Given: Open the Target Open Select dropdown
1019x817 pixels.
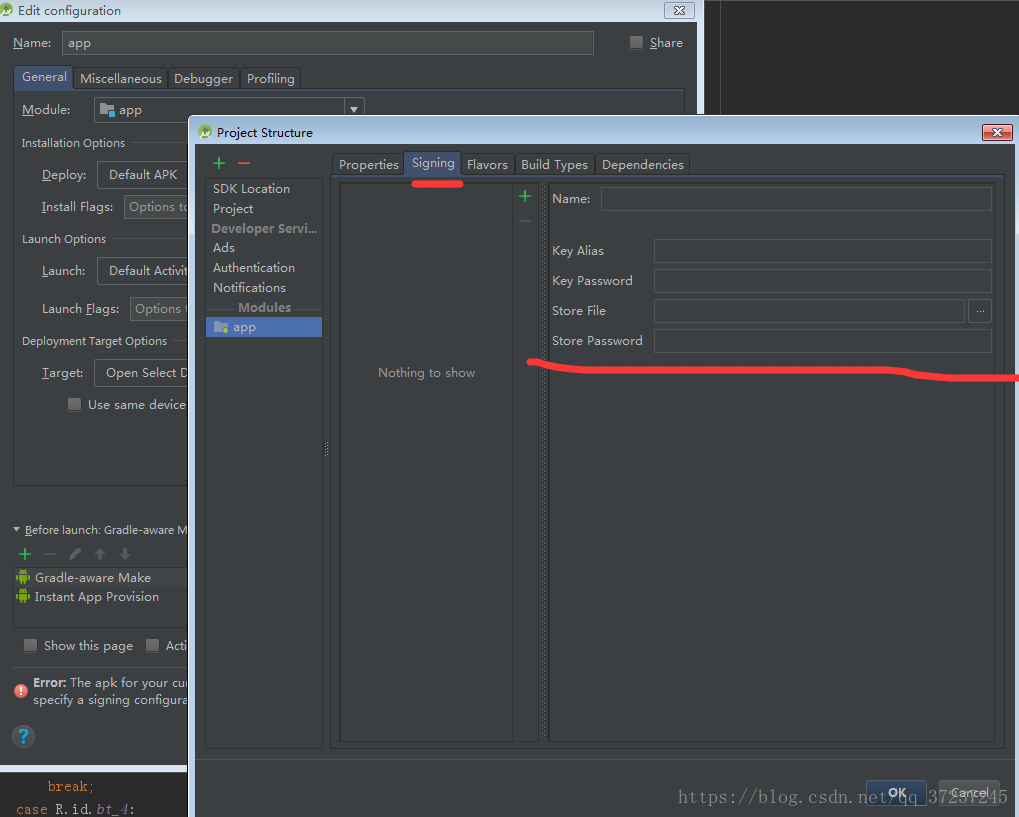Looking at the screenshot, I should coord(141,373).
